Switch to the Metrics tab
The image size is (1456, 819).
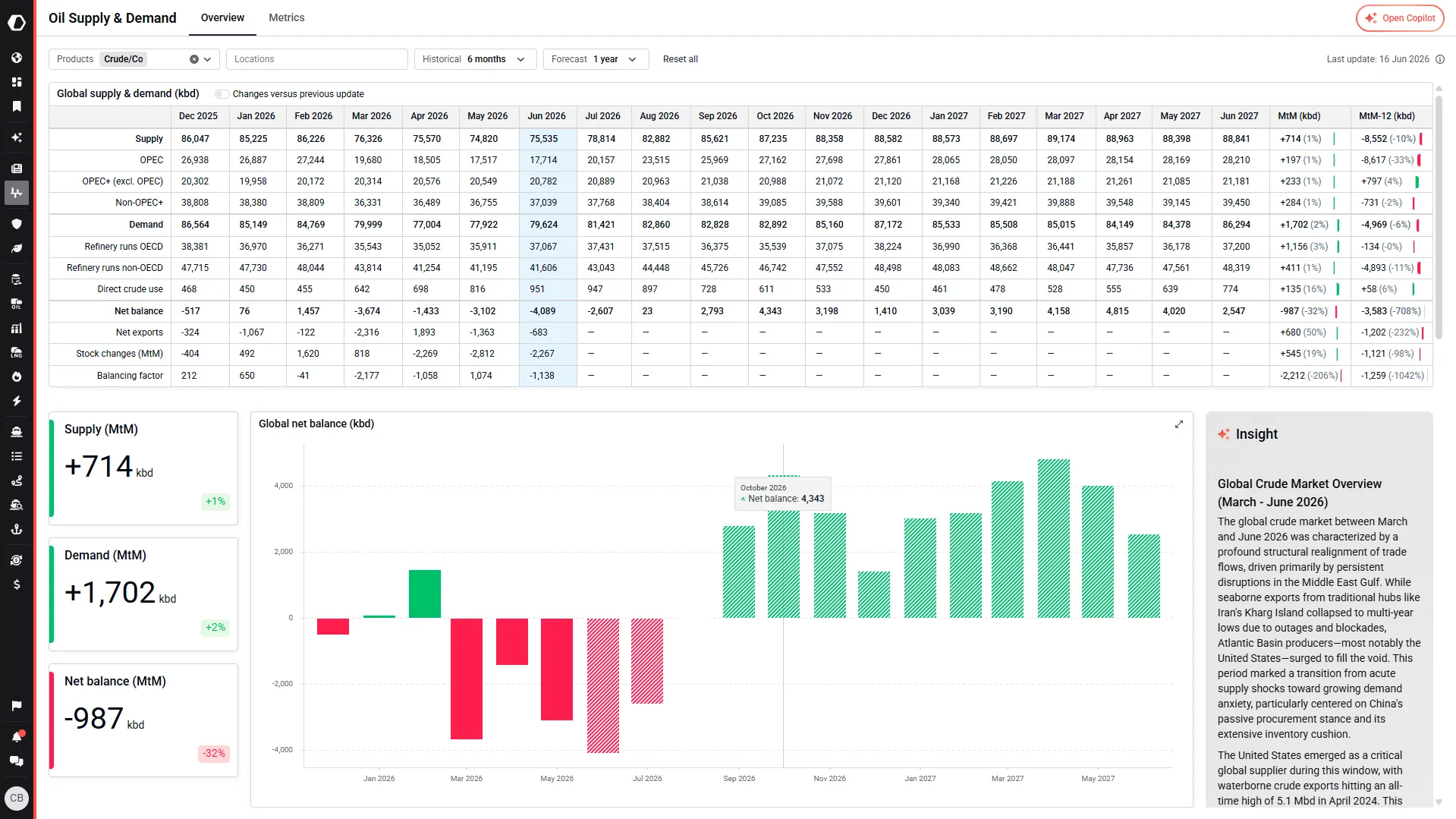point(287,17)
